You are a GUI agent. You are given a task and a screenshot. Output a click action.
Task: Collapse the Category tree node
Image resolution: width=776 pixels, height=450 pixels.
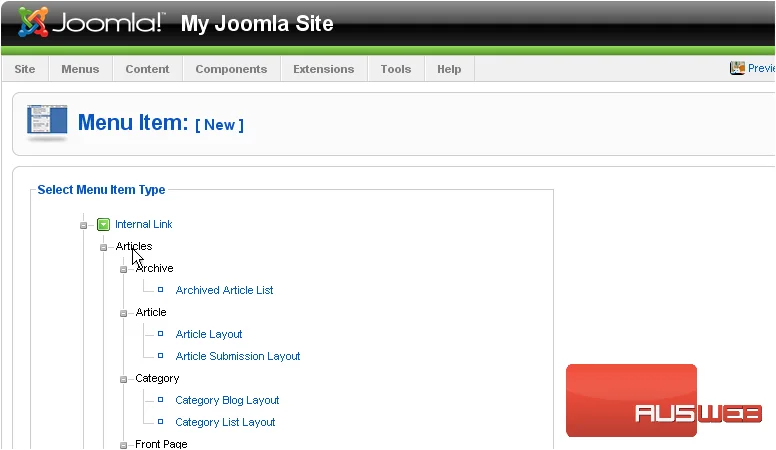(x=124, y=380)
